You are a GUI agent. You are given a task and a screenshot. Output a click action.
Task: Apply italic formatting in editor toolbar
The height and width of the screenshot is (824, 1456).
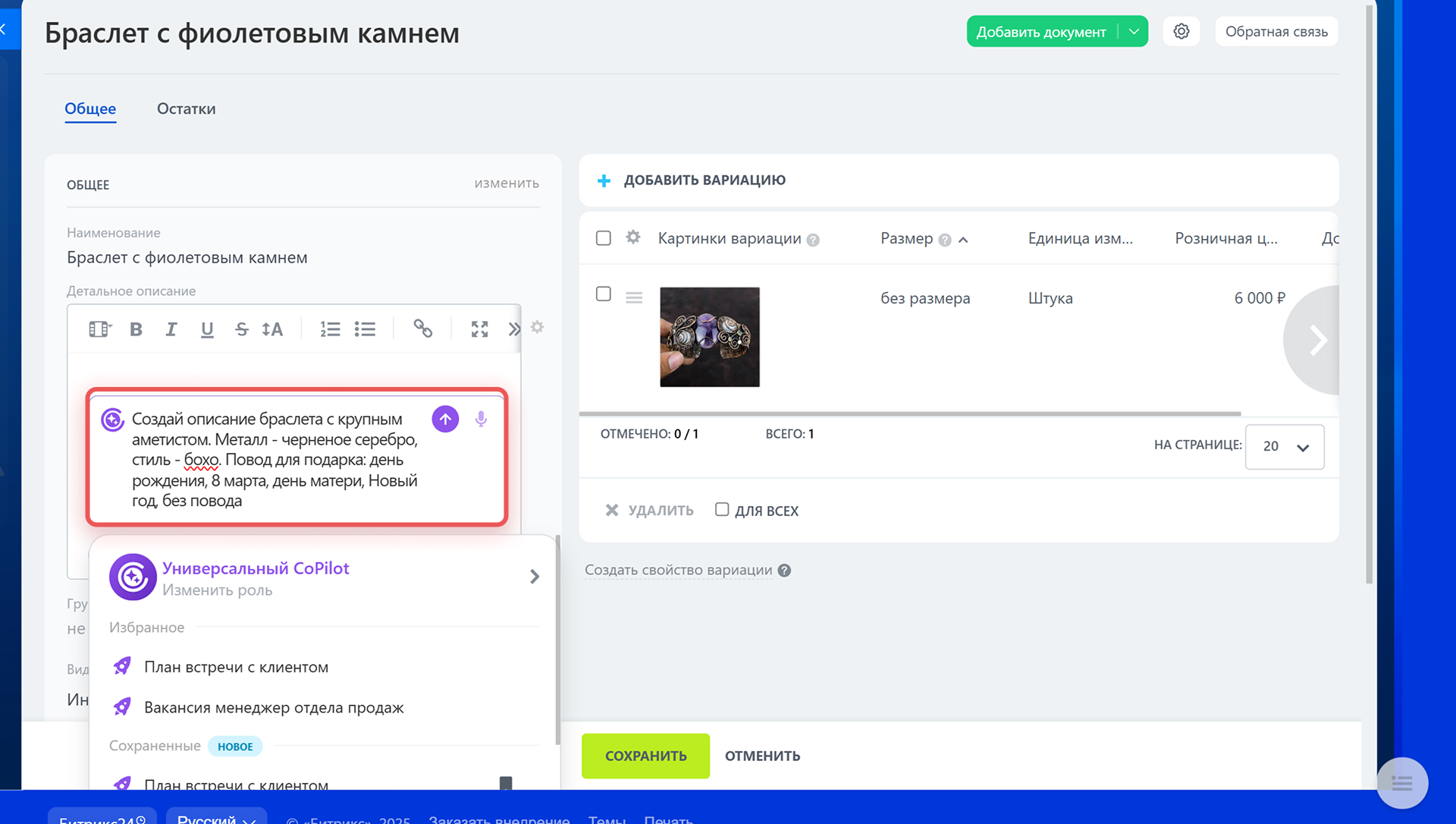171,329
